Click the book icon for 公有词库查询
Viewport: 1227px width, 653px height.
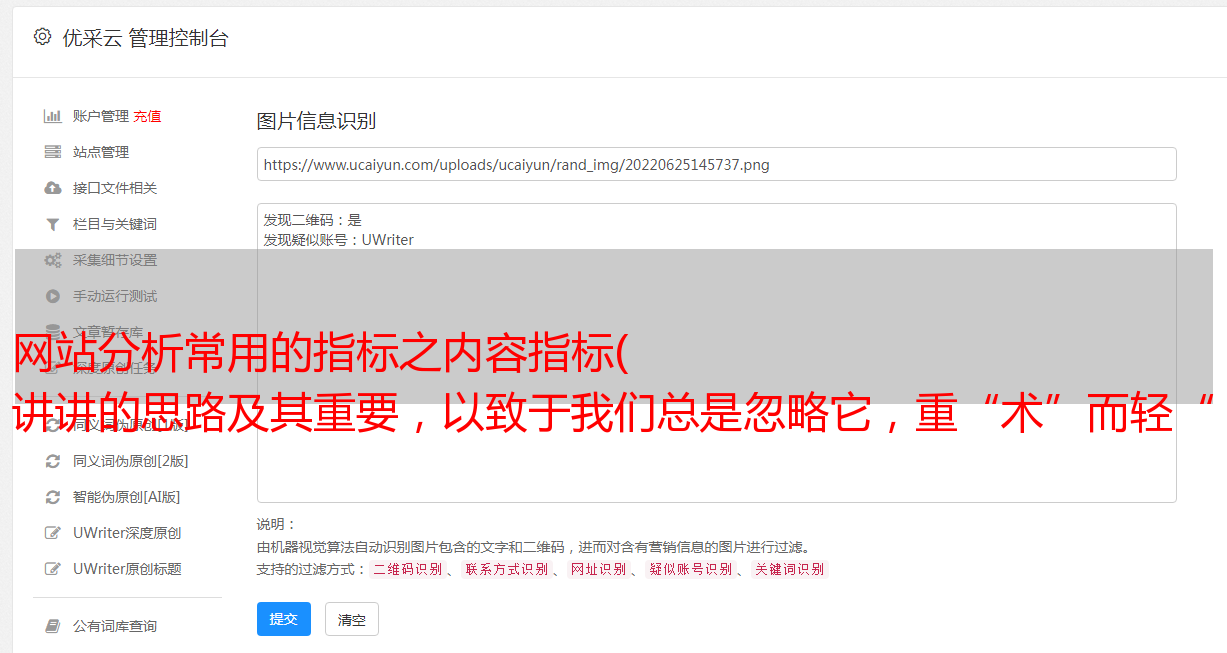[53, 626]
